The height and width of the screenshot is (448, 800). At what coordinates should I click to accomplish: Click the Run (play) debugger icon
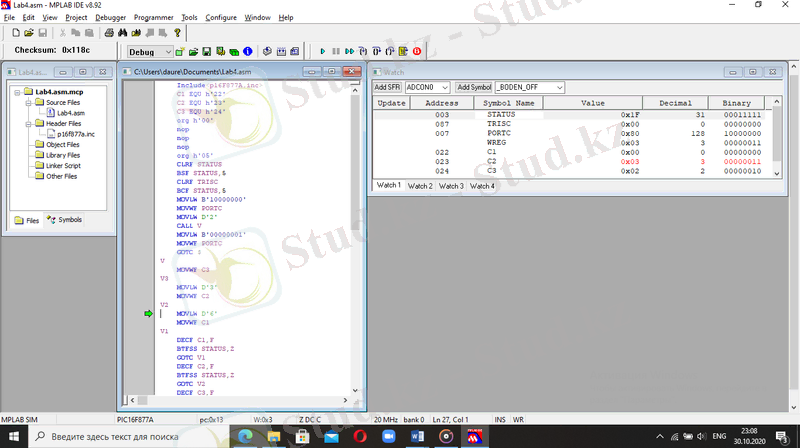point(323,51)
